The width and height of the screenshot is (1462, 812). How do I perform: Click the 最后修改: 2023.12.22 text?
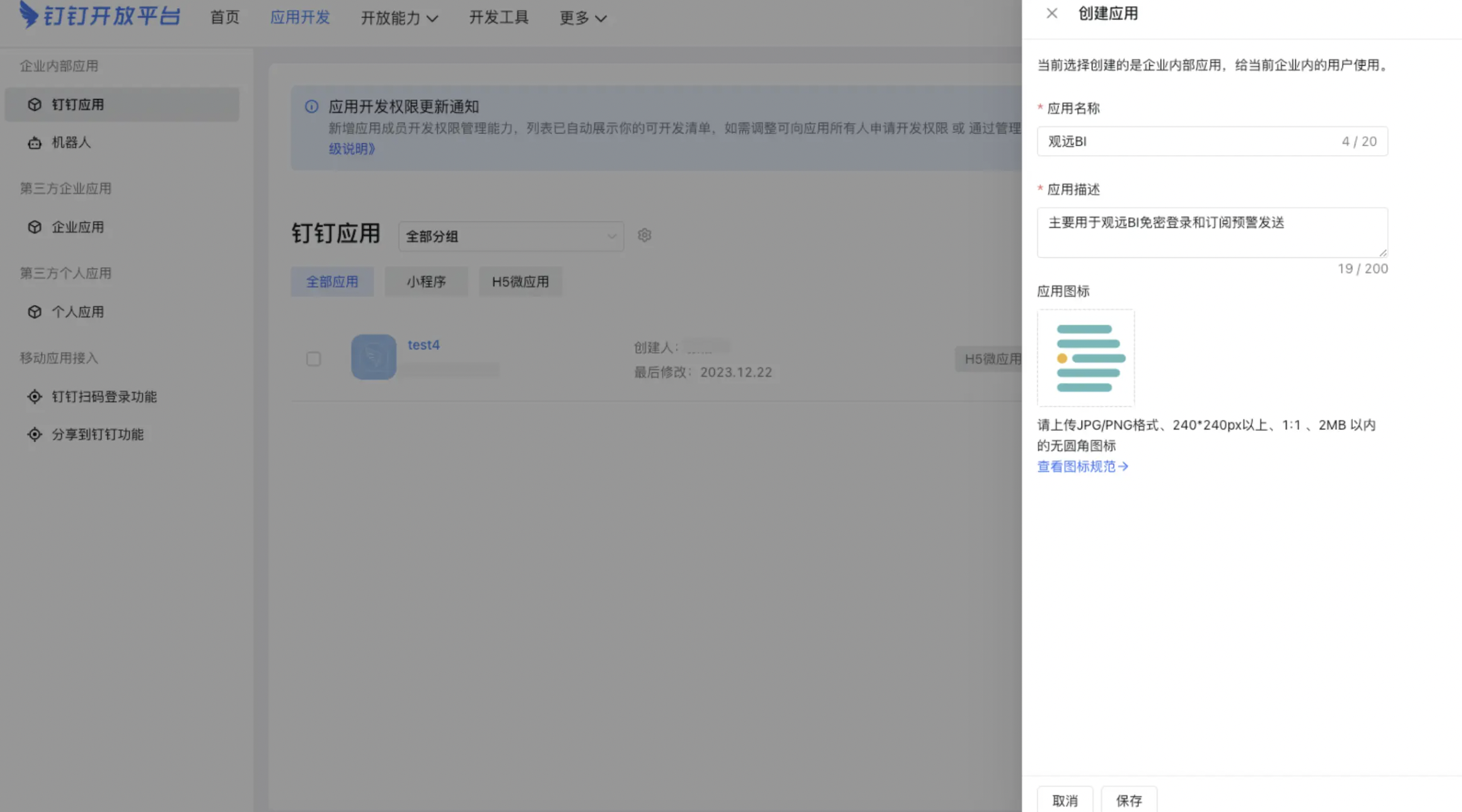click(703, 372)
